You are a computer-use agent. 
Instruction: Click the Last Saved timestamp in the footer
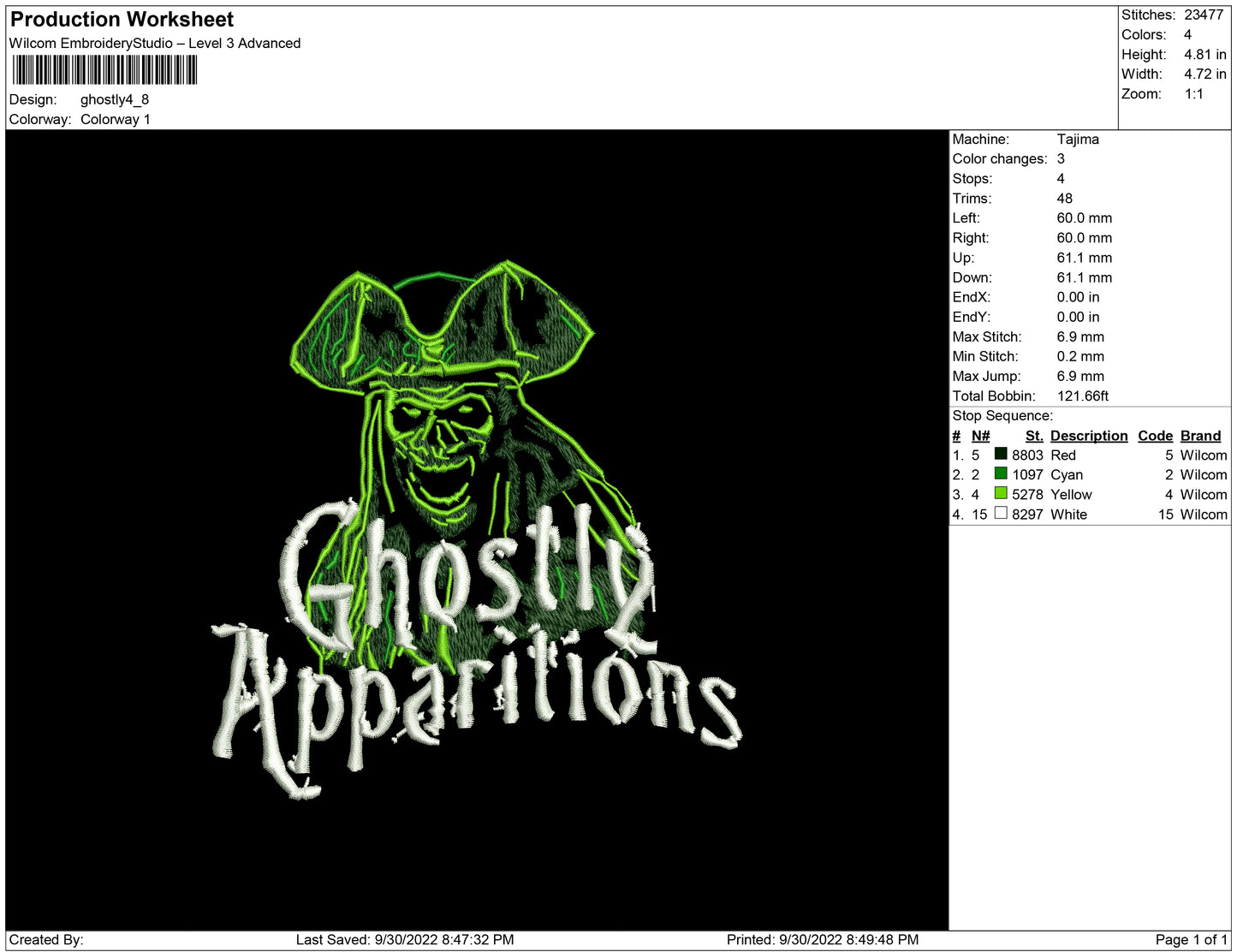click(x=405, y=939)
